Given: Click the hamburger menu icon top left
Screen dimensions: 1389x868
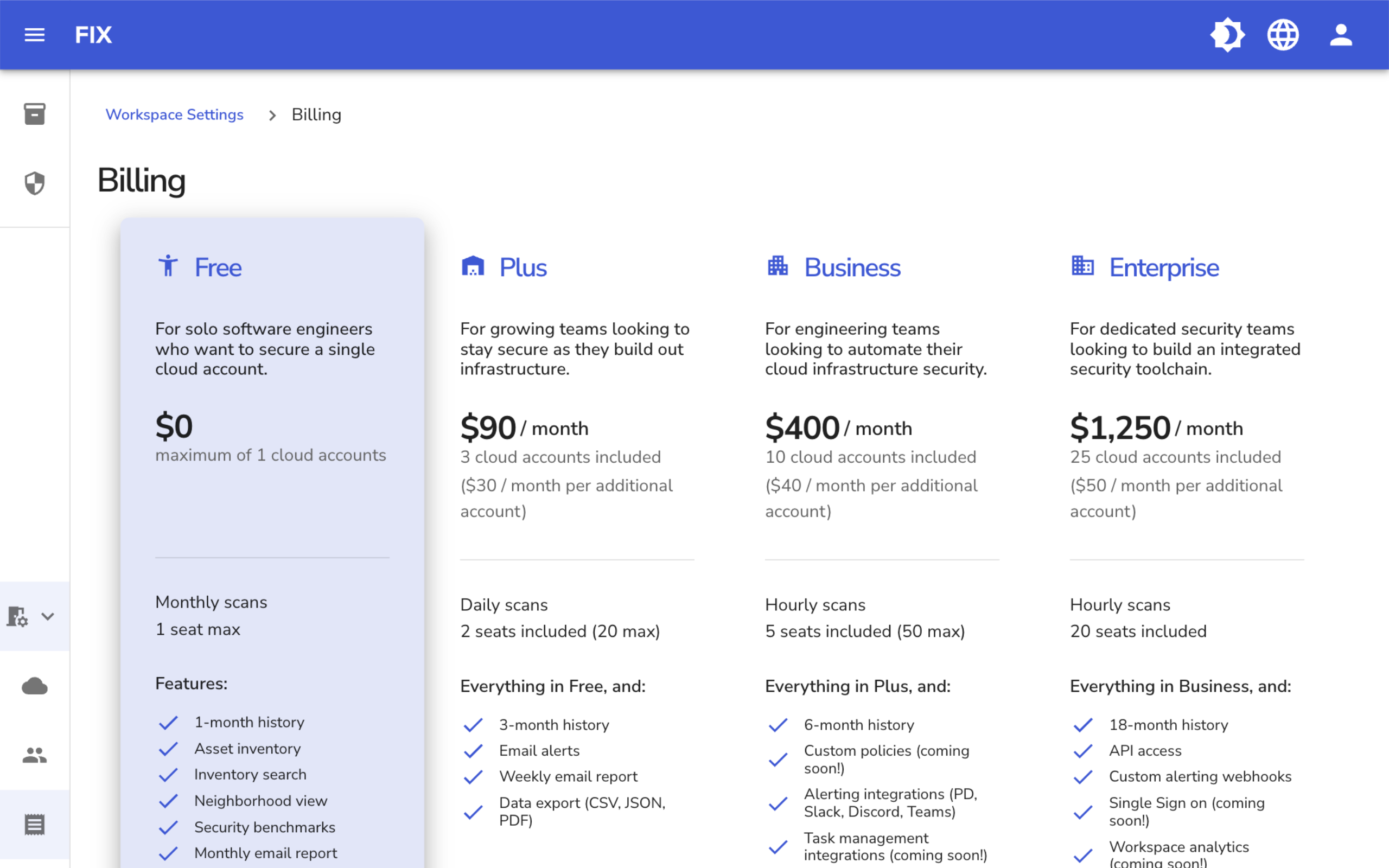Looking at the screenshot, I should [x=34, y=35].
